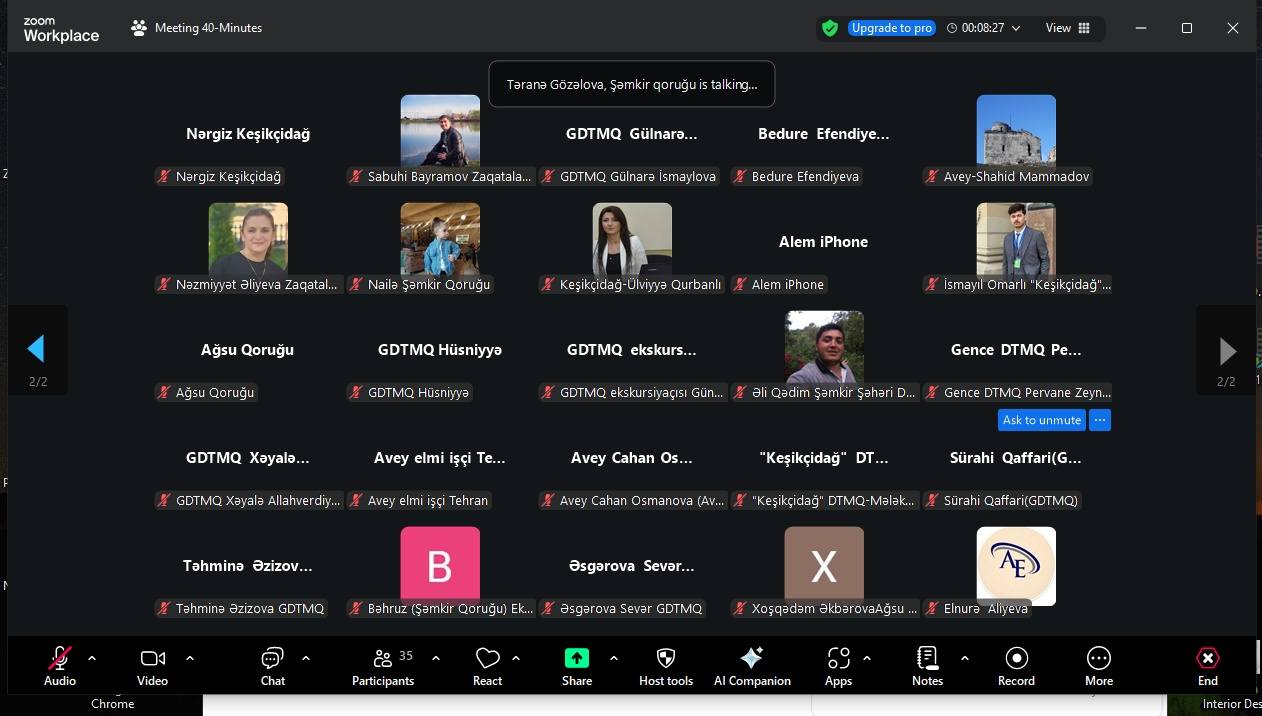Start screen sharing with Share
The width and height of the screenshot is (1262, 716).
[576, 666]
